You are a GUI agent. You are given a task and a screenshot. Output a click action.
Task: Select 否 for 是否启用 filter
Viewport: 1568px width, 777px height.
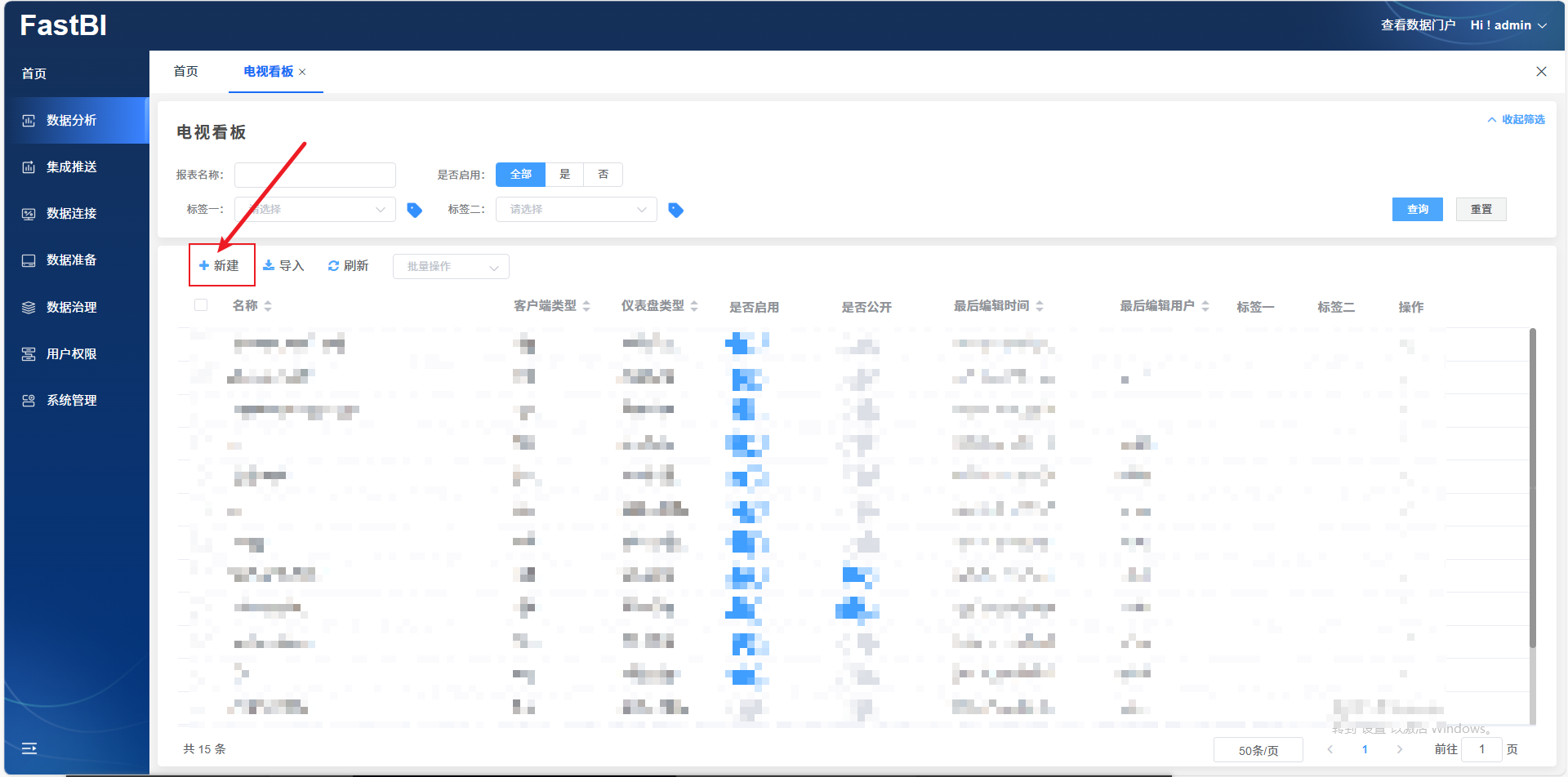point(603,175)
